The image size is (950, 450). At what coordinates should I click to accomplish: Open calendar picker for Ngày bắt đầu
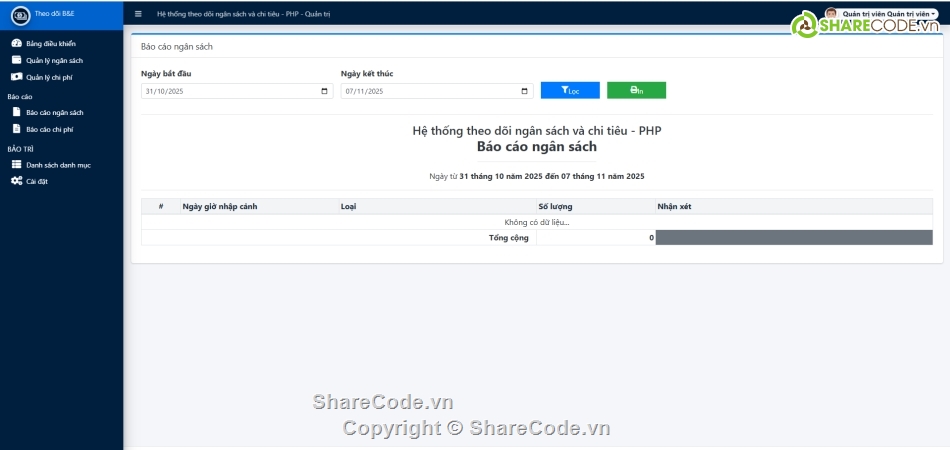pos(324,91)
